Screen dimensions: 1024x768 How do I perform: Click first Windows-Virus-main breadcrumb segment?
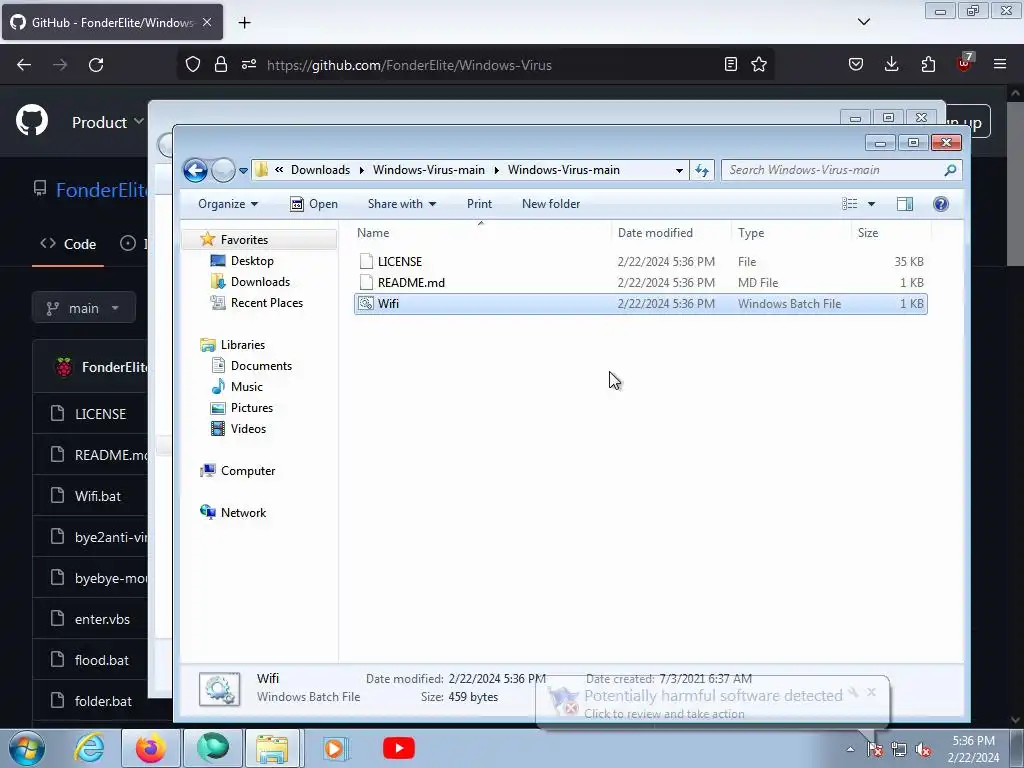(x=428, y=170)
